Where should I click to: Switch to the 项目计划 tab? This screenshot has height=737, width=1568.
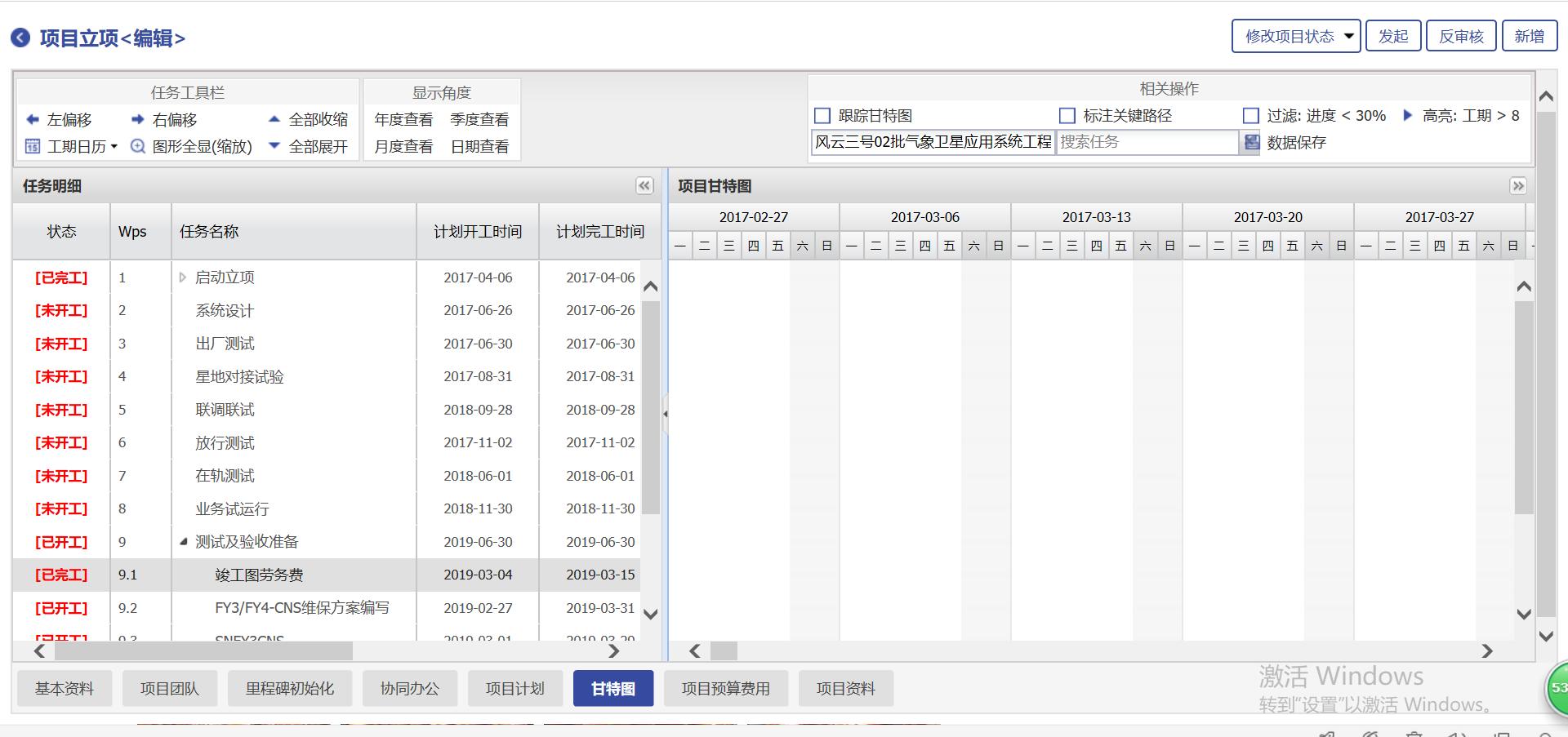click(x=514, y=689)
